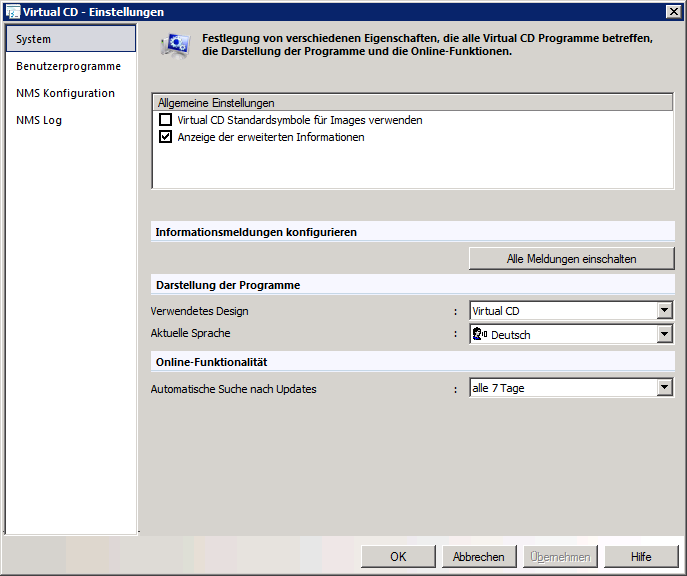Click the Automatische Suche nach Updates label
The image size is (687, 576).
point(234,389)
